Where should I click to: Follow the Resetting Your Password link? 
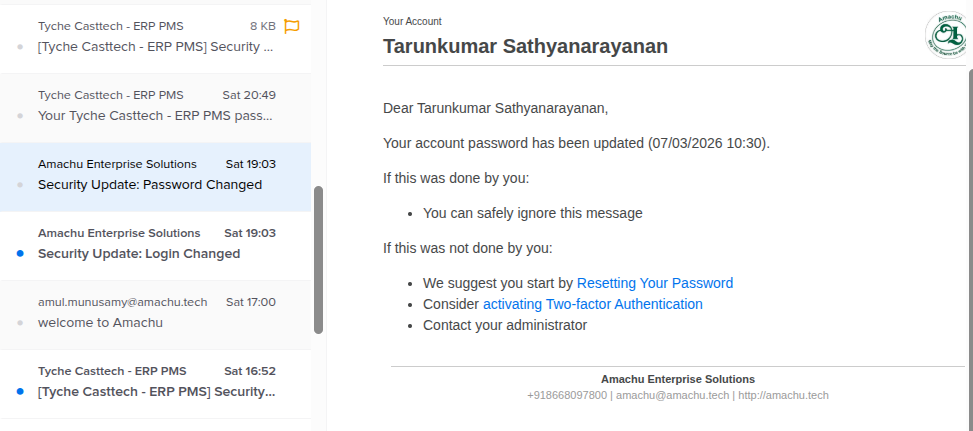655,283
